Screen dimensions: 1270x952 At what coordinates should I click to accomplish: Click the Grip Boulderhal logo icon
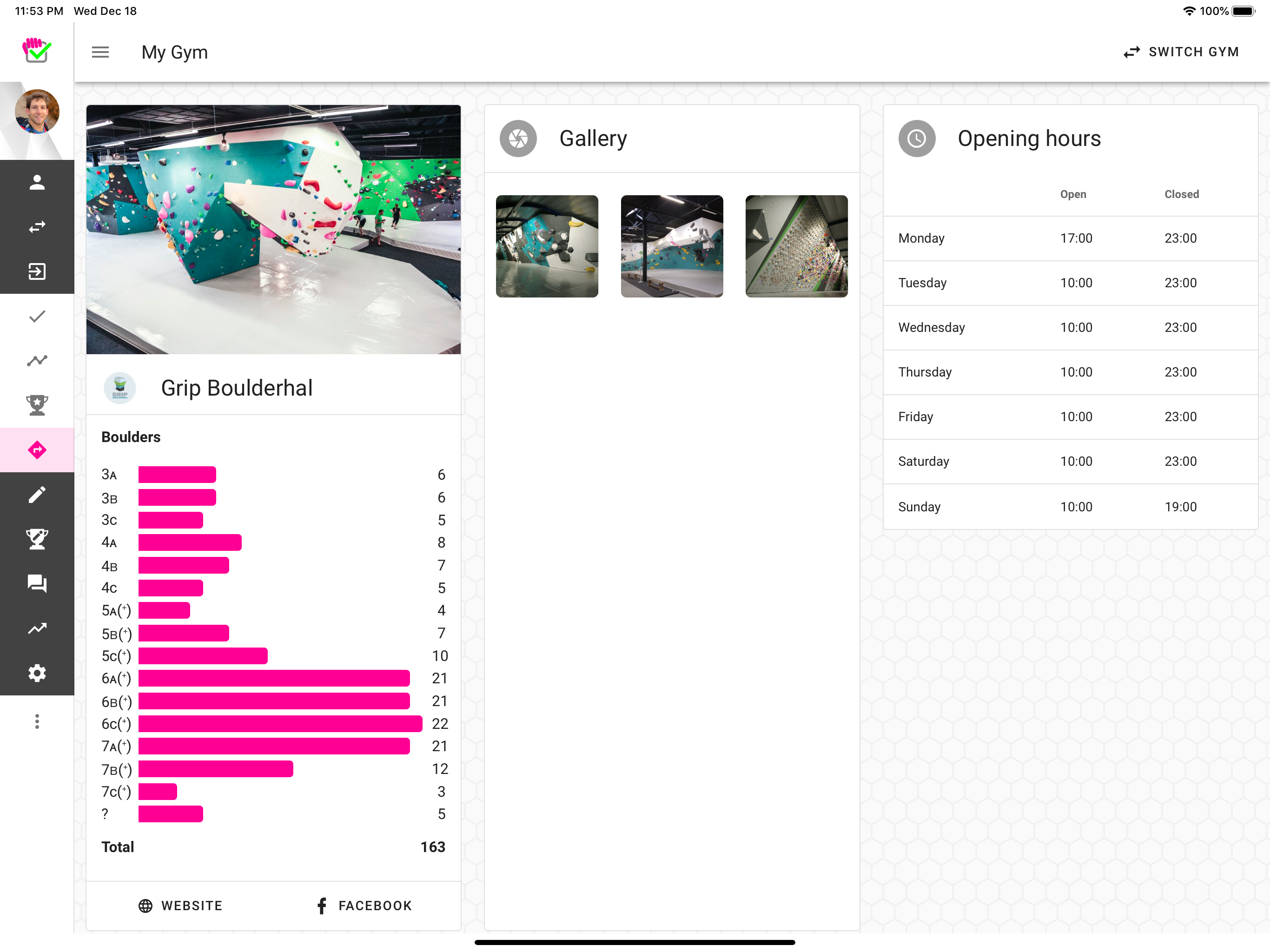[x=119, y=388]
